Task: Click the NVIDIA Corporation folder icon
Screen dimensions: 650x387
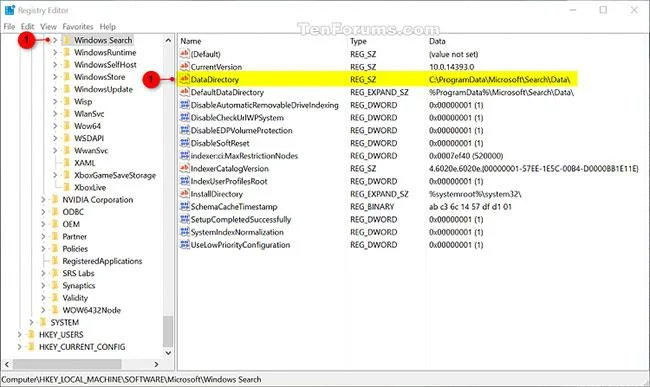Action: coord(55,199)
